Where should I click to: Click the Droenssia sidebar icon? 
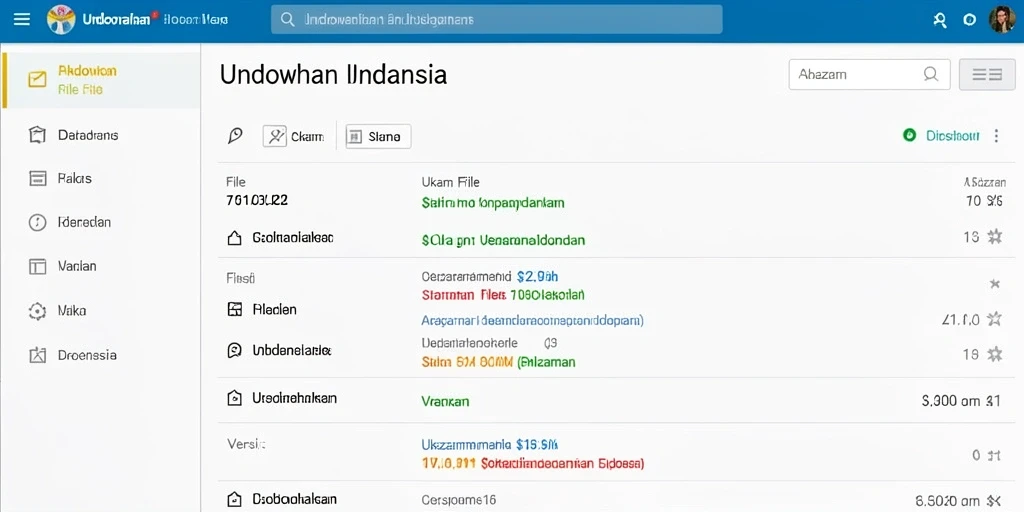click(38, 355)
